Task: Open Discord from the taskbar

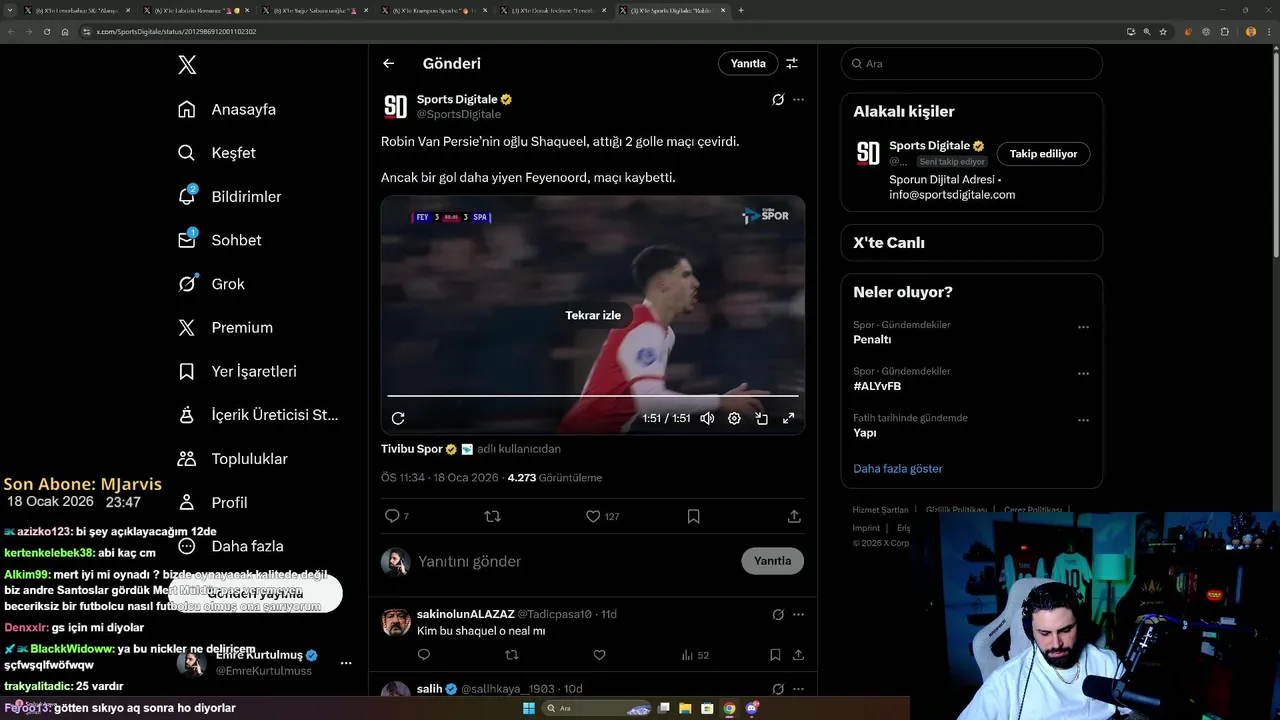Action: coord(752,708)
